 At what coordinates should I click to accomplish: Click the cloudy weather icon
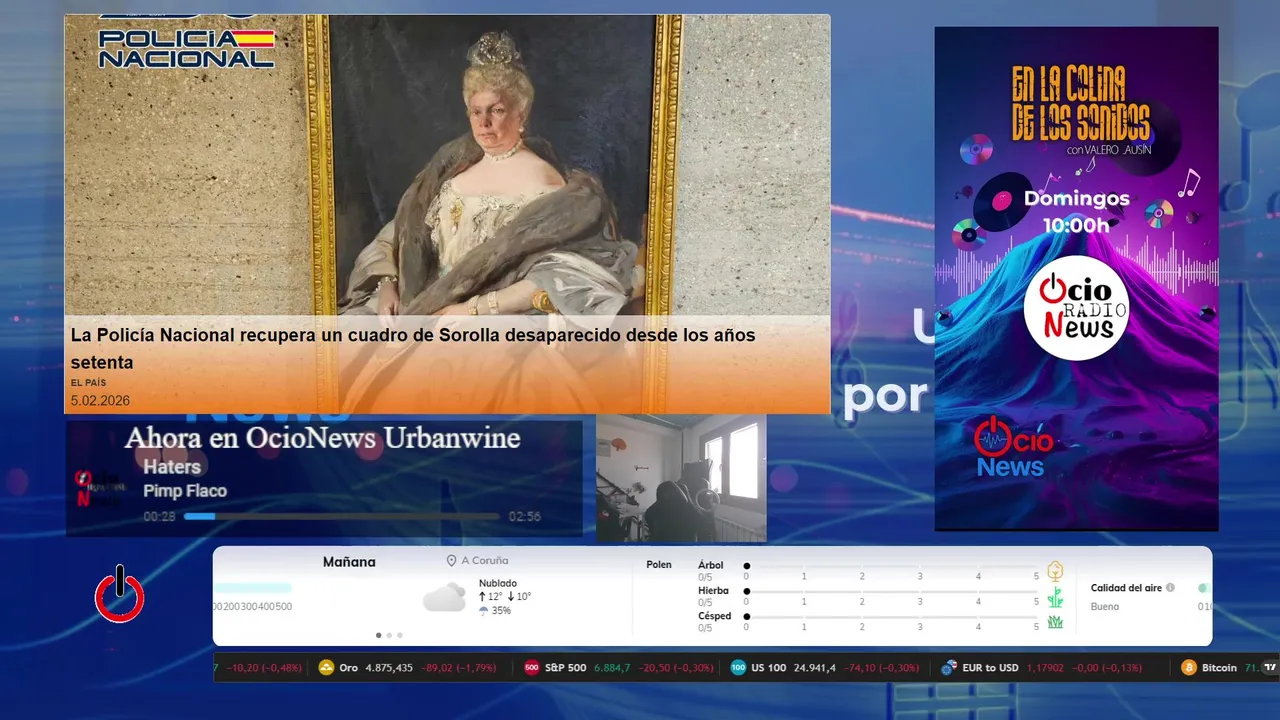444,598
